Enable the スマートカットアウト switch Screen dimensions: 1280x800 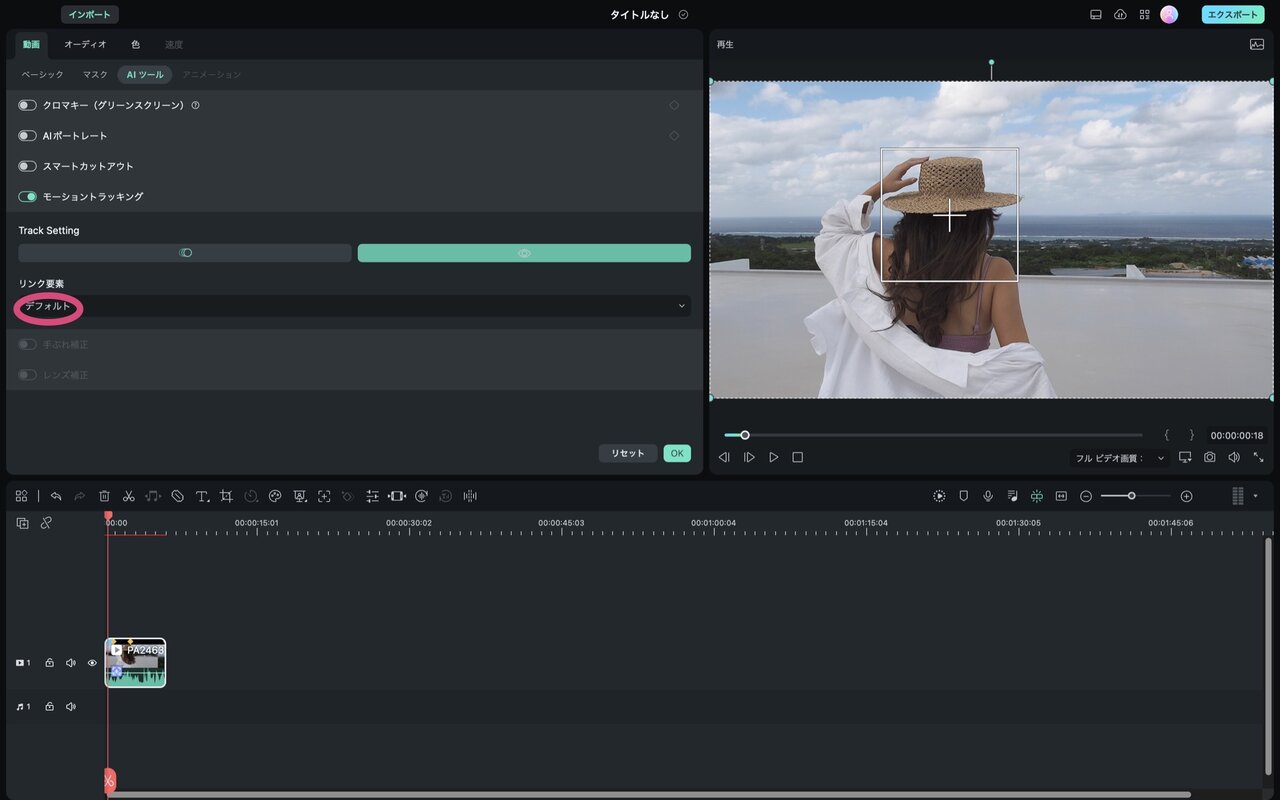click(27, 166)
